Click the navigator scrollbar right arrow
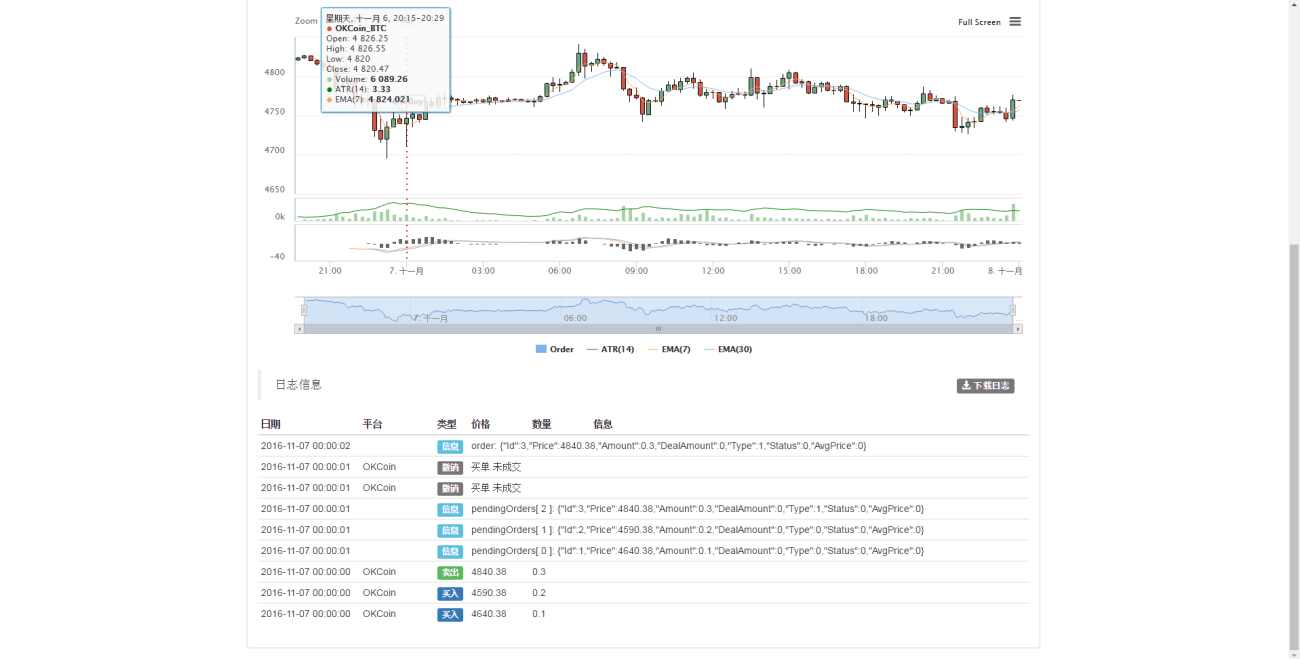Screen dimensions: 1300x659 1018,328
